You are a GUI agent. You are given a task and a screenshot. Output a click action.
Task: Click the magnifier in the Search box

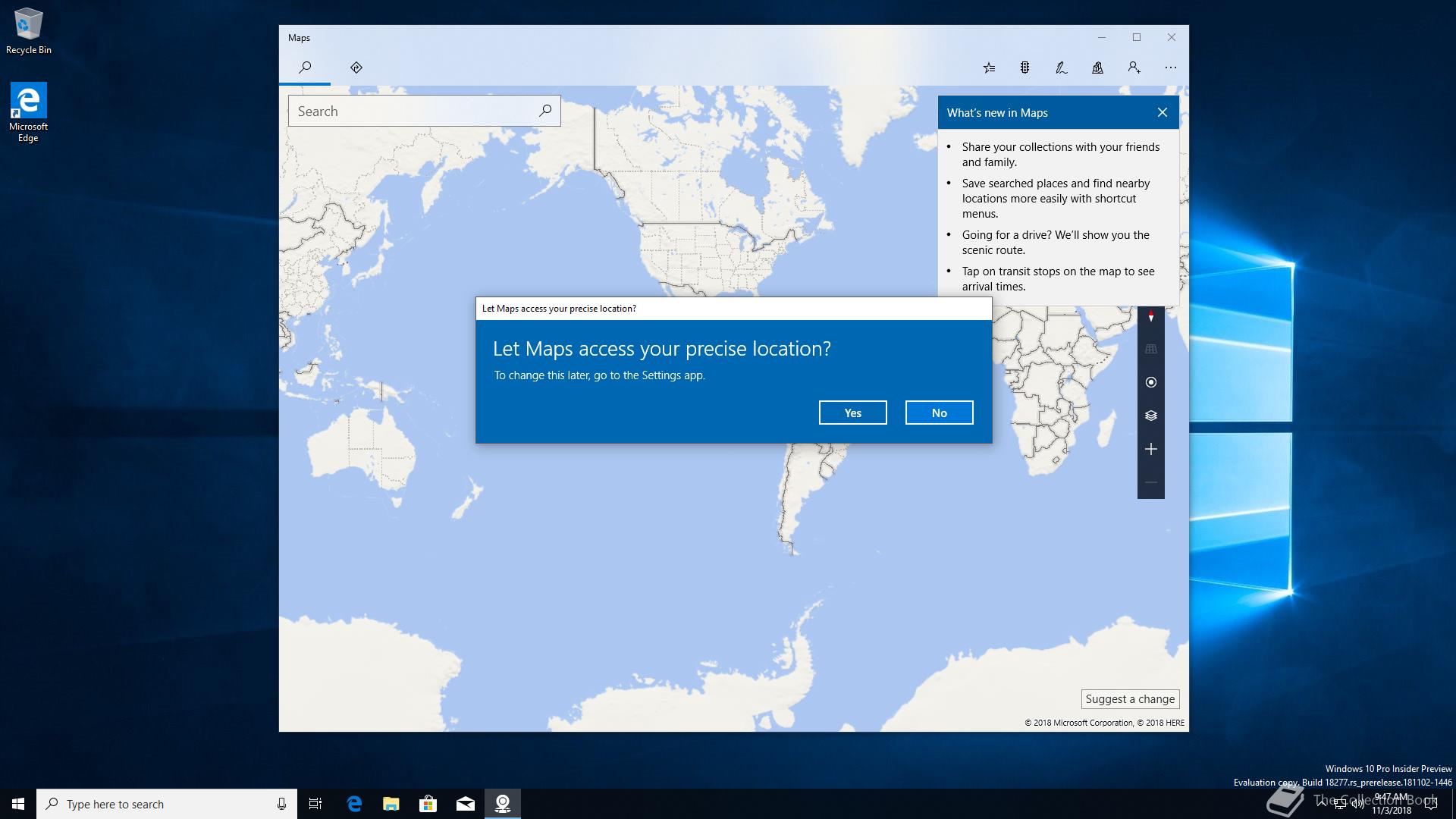click(545, 111)
